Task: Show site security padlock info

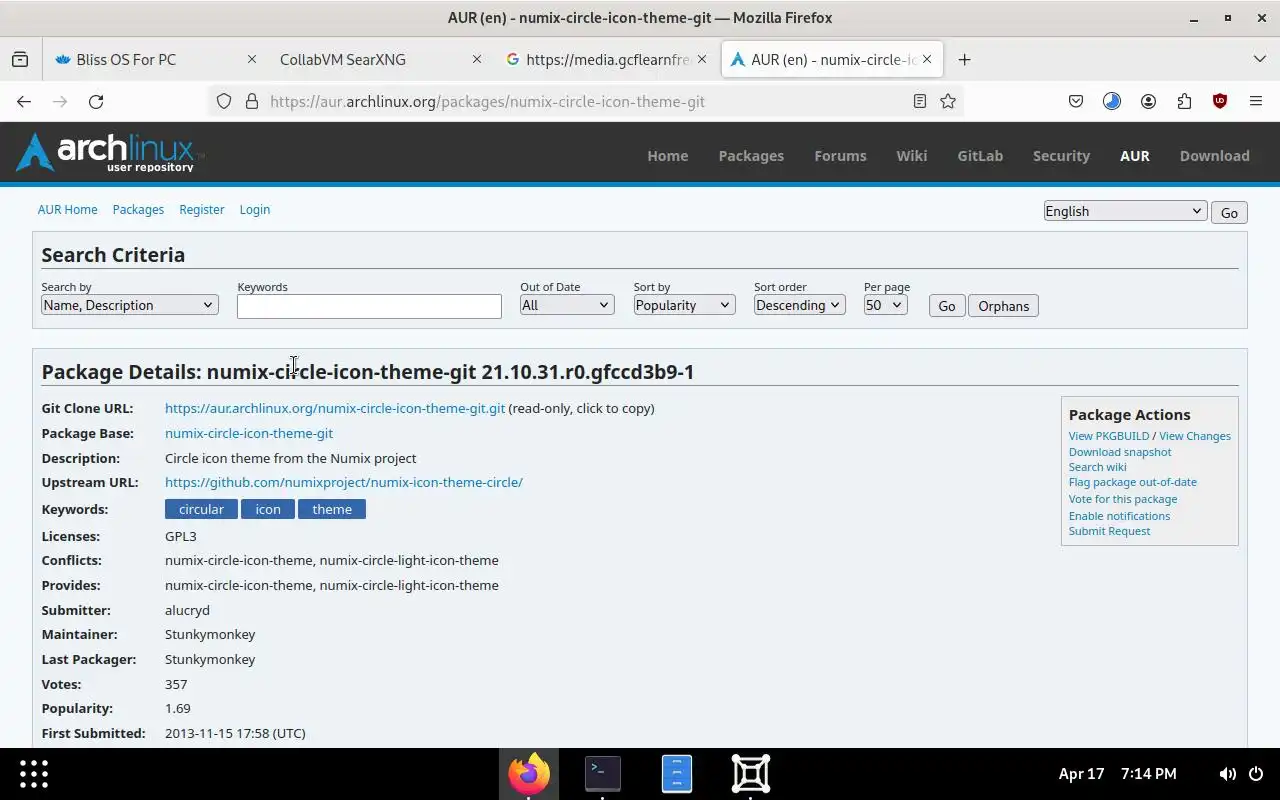Action: 251,101
